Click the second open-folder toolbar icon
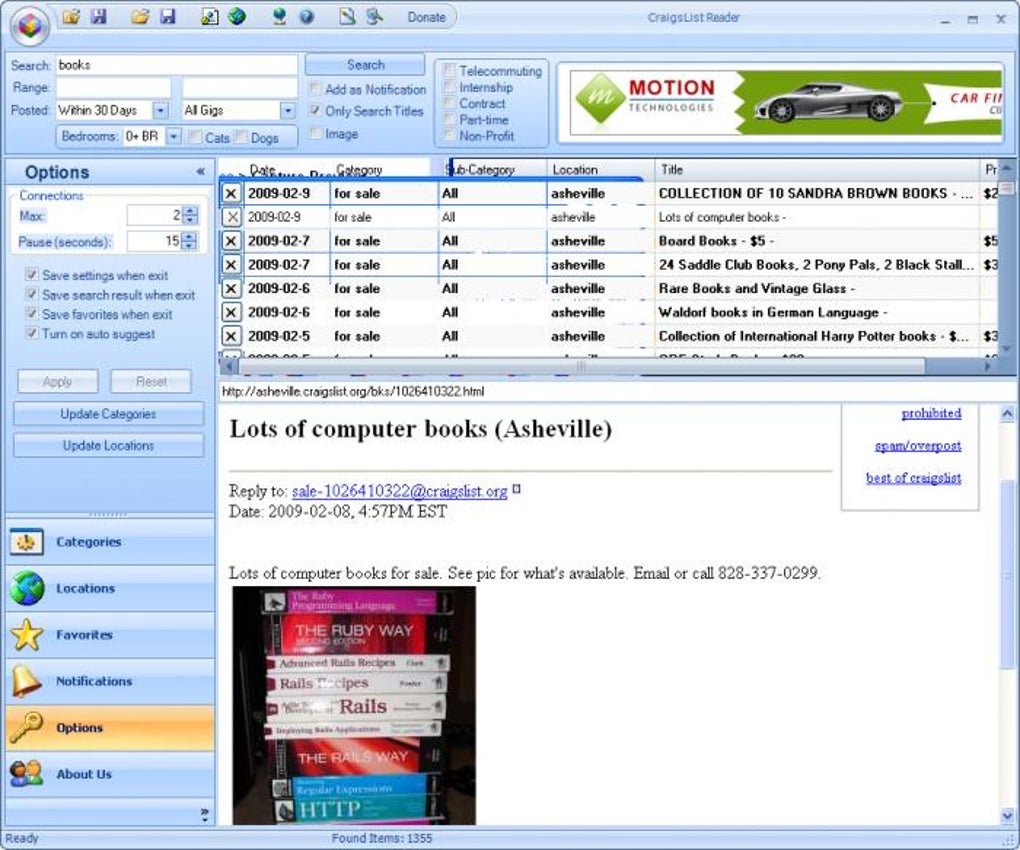 141,16
